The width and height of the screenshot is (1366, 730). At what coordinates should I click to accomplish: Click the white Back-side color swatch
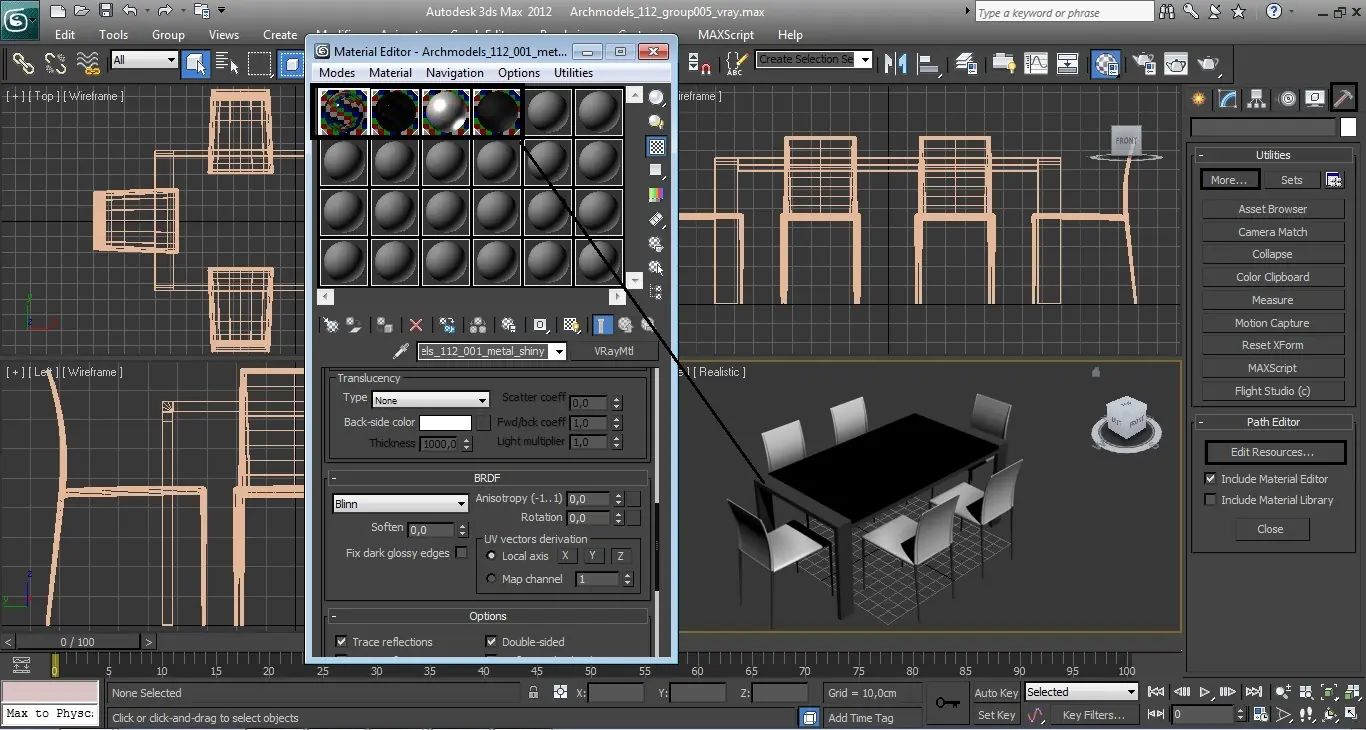pos(445,423)
